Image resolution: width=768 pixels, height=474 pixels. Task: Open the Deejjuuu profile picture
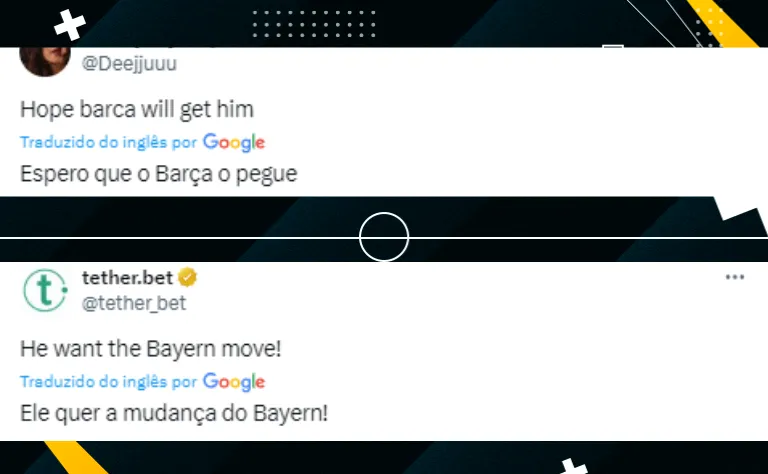click(x=45, y=61)
